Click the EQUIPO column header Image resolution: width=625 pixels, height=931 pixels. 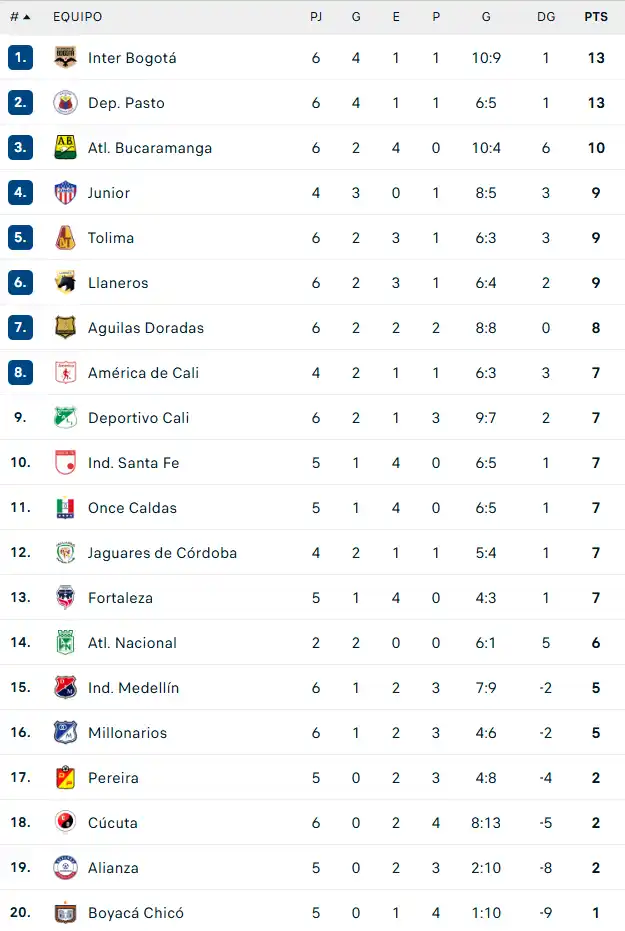(x=77, y=16)
